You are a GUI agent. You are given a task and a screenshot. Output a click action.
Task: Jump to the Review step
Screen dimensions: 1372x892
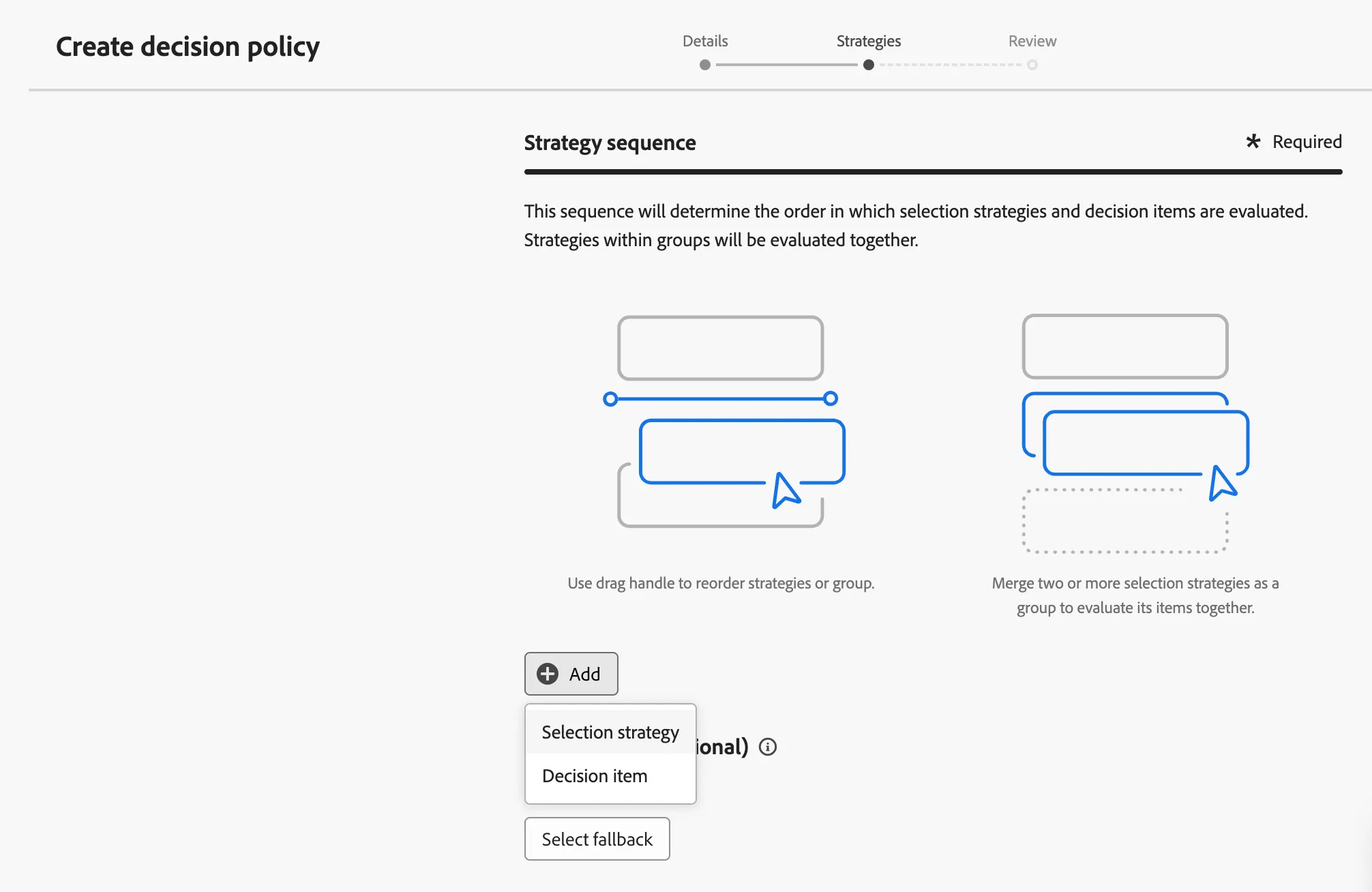click(1032, 41)
